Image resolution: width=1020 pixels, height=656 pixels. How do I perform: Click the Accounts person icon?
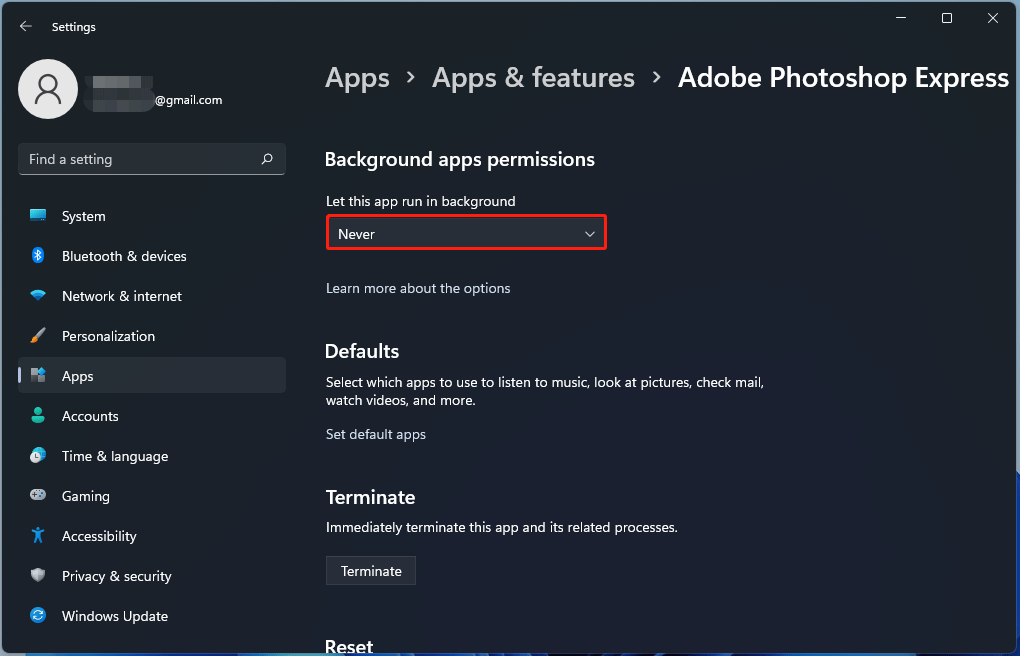38,416
